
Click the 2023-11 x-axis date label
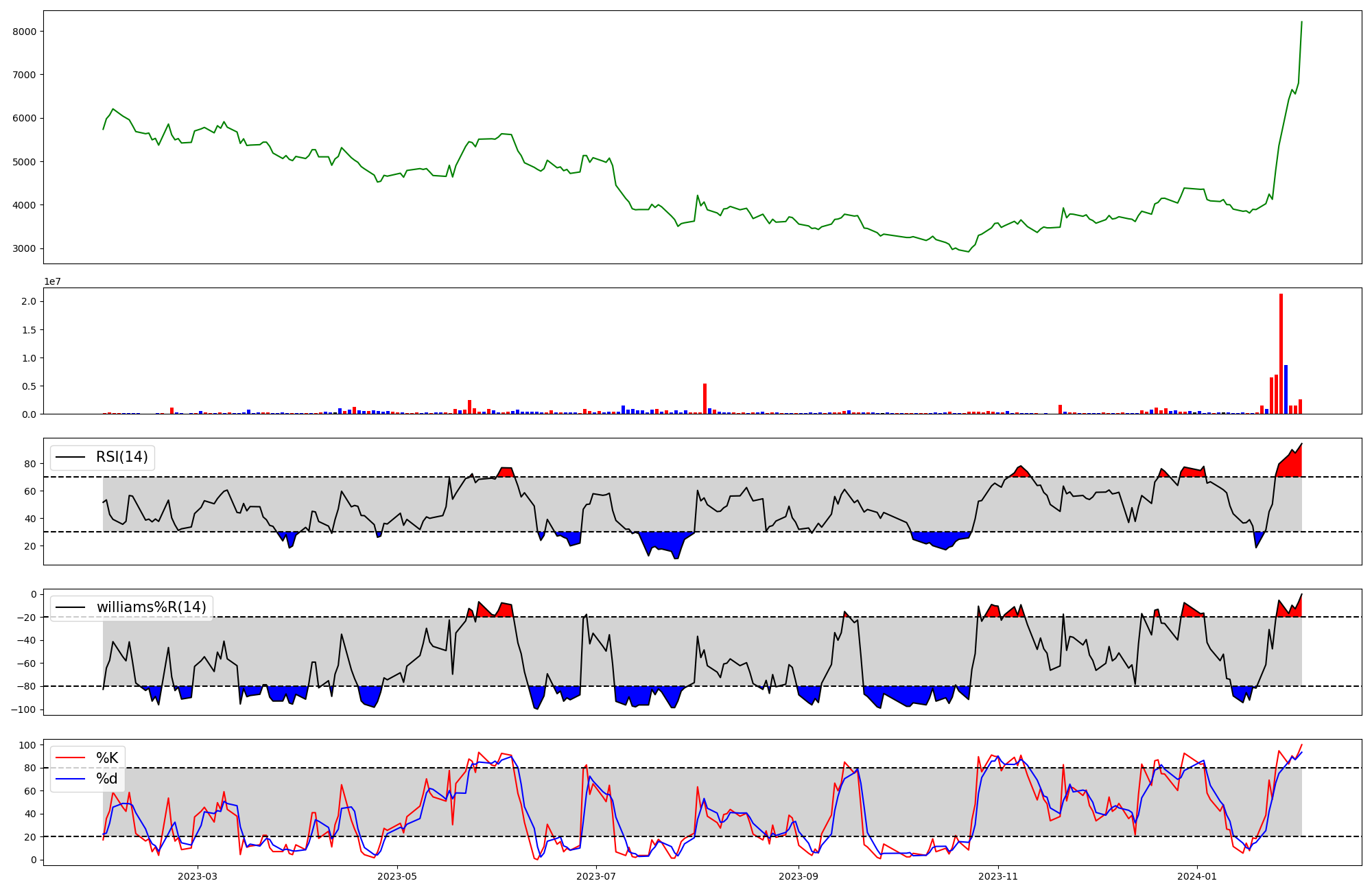pos(997,876)
